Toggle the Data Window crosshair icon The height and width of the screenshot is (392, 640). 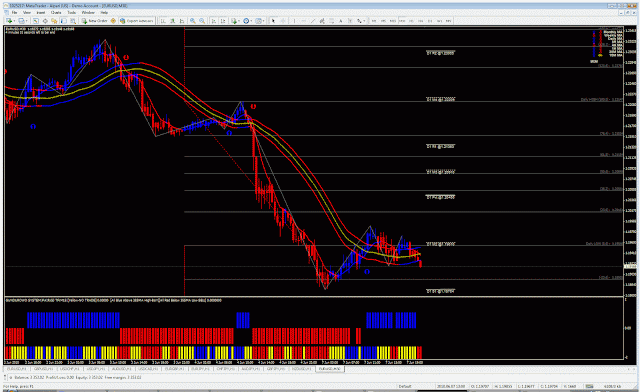click(45, 21)
